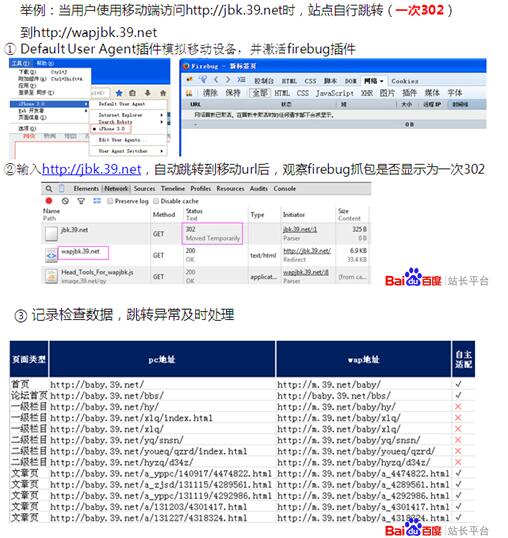Image resolution: width=508 pixels, height=538 pixels.
Task: Click the home icon in Firefox toolbar
Action: [163, 93]
